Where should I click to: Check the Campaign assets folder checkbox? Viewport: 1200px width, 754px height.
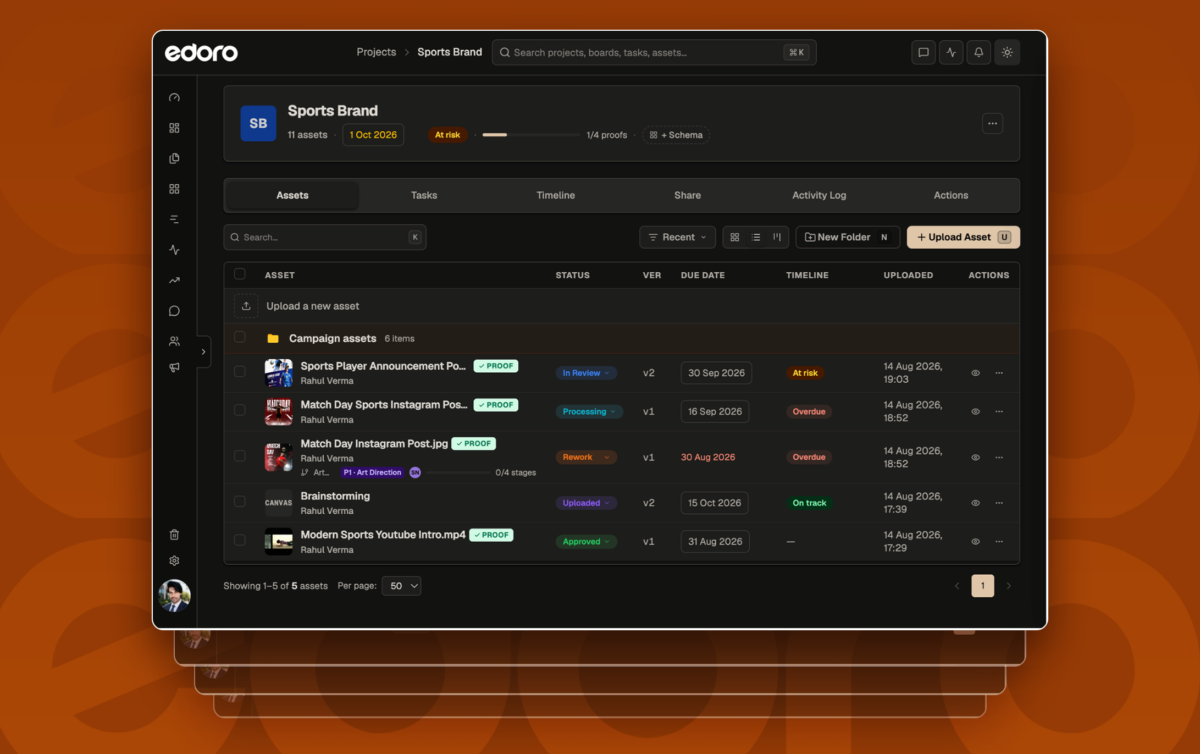pos(240,337)
